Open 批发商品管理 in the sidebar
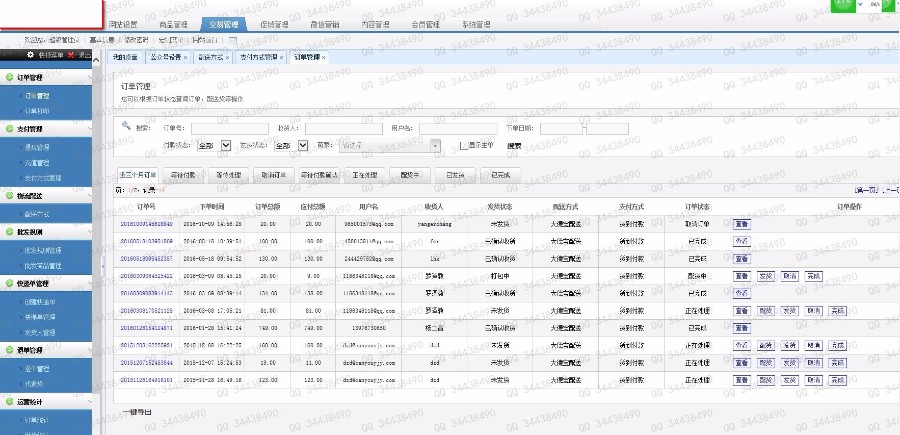 pos(42,266)
